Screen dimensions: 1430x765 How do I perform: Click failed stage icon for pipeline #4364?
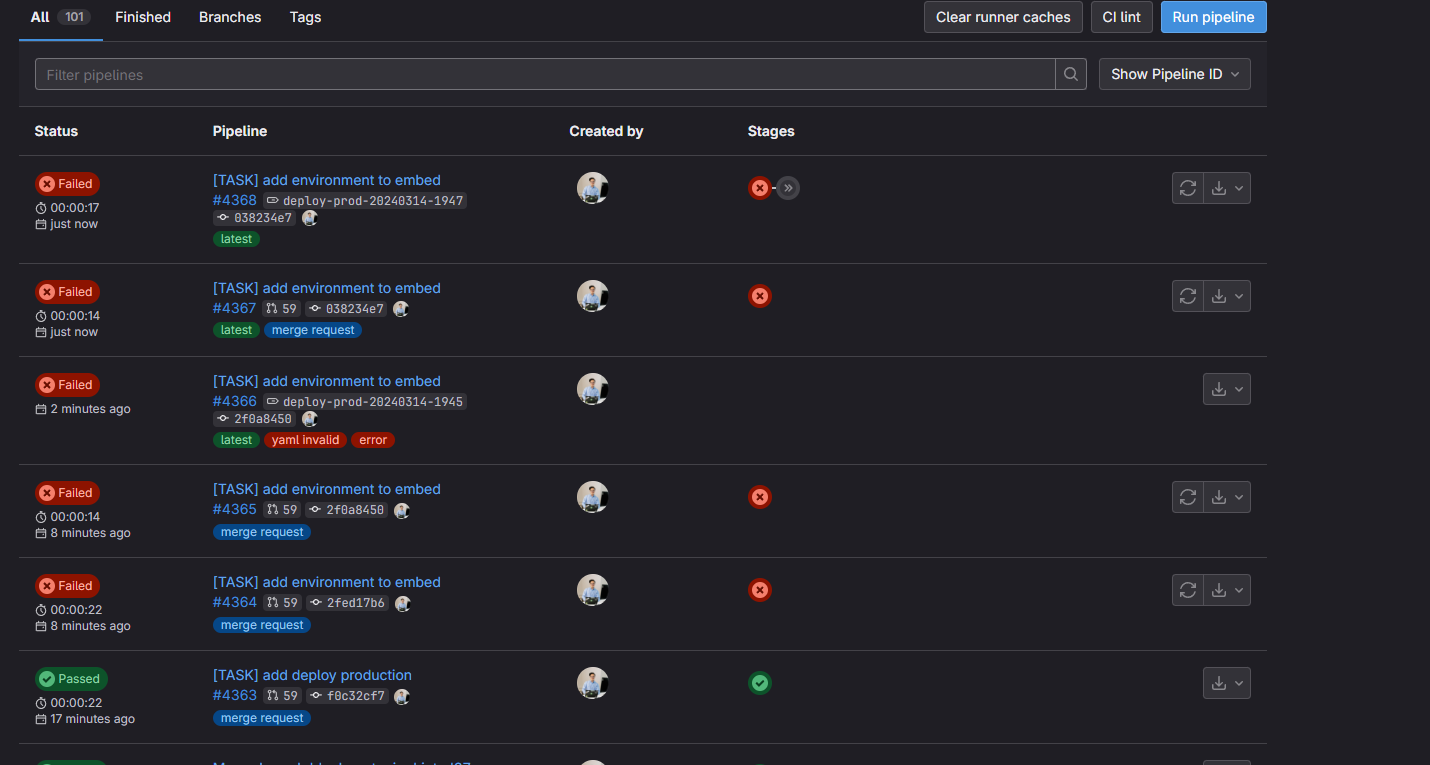[x=760, y=590]
